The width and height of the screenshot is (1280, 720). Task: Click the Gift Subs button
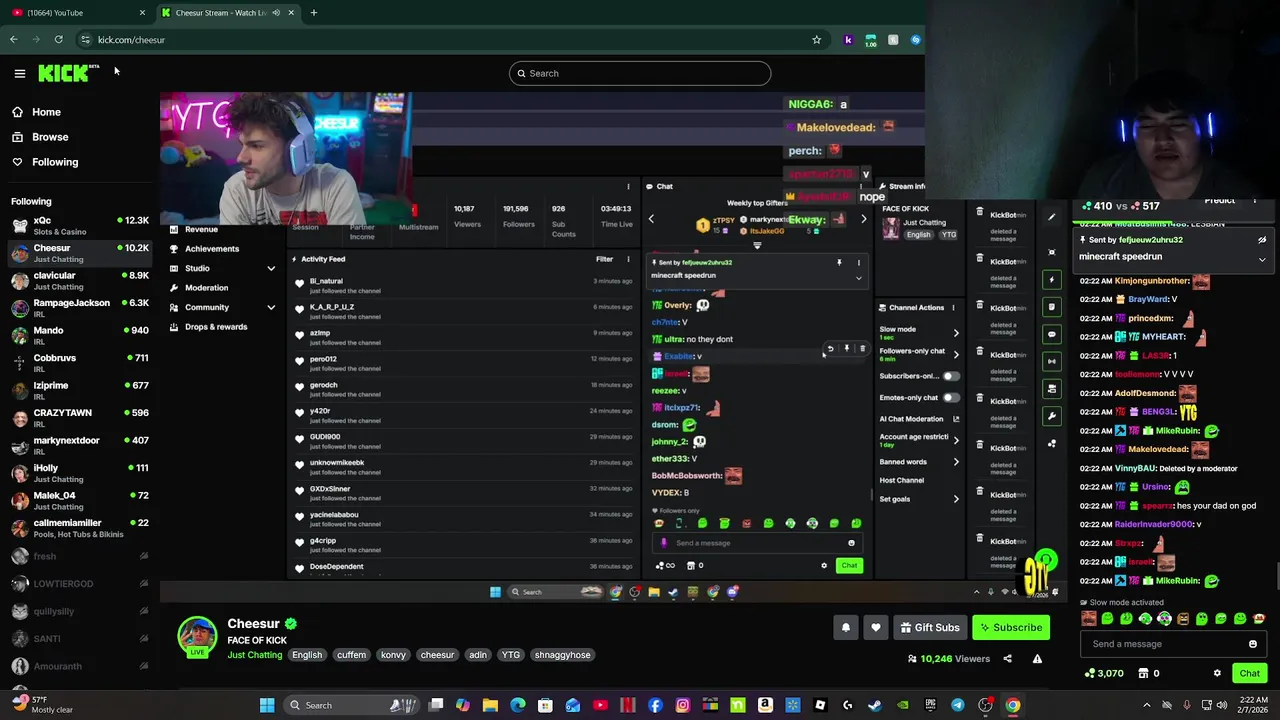click(929, 627)
